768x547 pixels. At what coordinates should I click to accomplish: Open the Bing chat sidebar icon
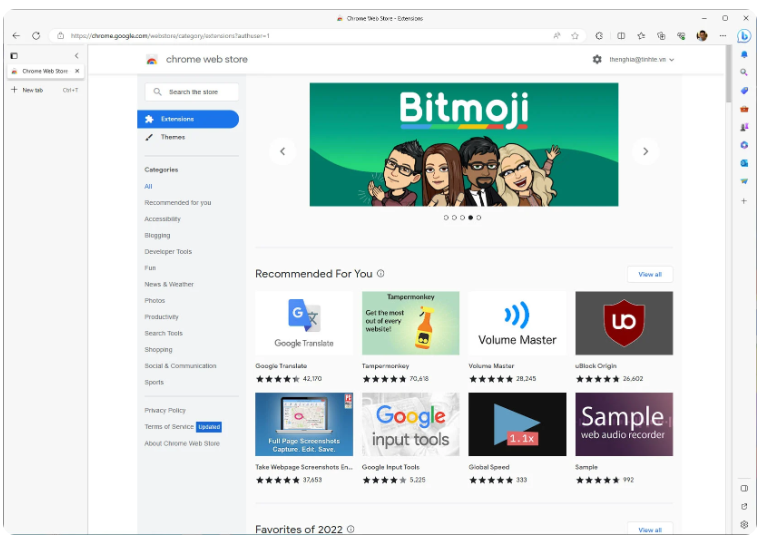(744, 35)
